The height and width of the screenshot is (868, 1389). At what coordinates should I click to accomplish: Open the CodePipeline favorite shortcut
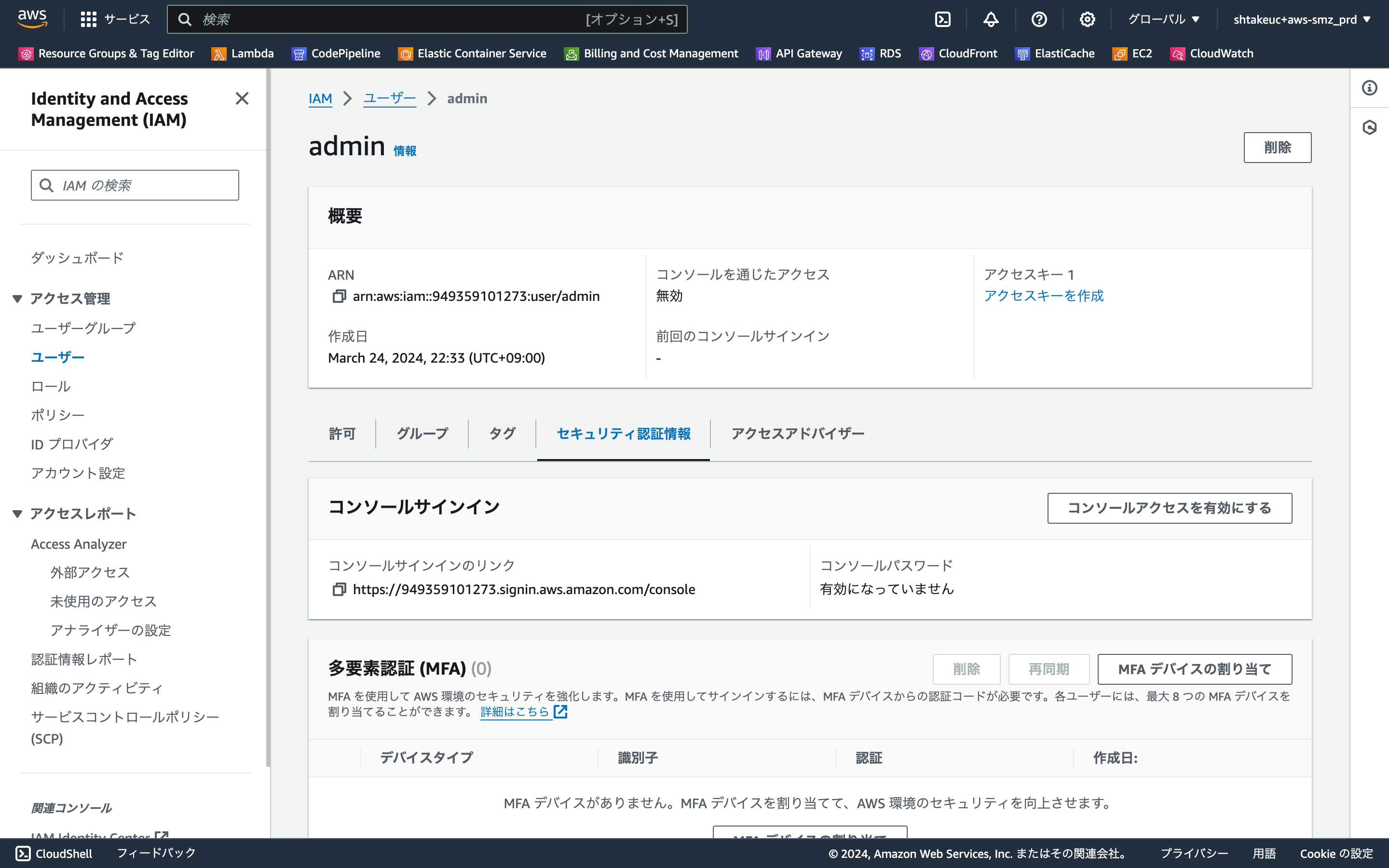(x=336, y=54)
